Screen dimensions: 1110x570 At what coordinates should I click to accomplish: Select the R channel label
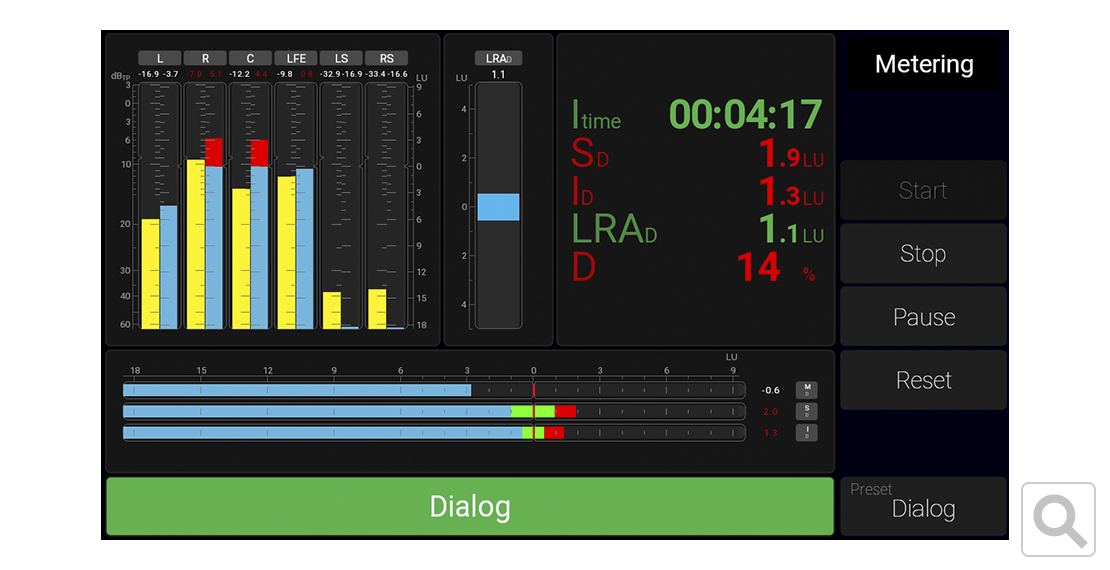(205, 58)
